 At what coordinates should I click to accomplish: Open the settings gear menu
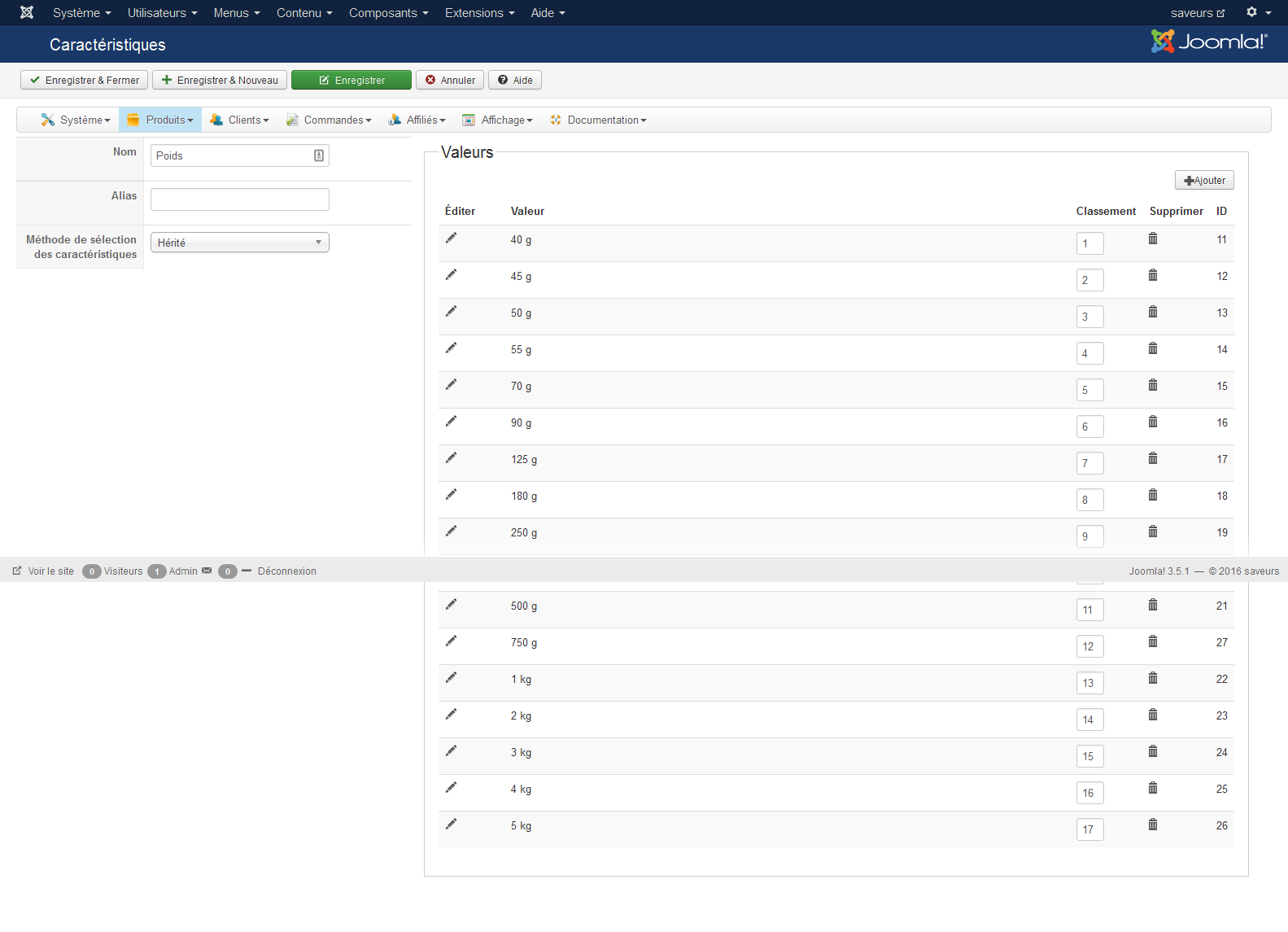(1258, 12)
